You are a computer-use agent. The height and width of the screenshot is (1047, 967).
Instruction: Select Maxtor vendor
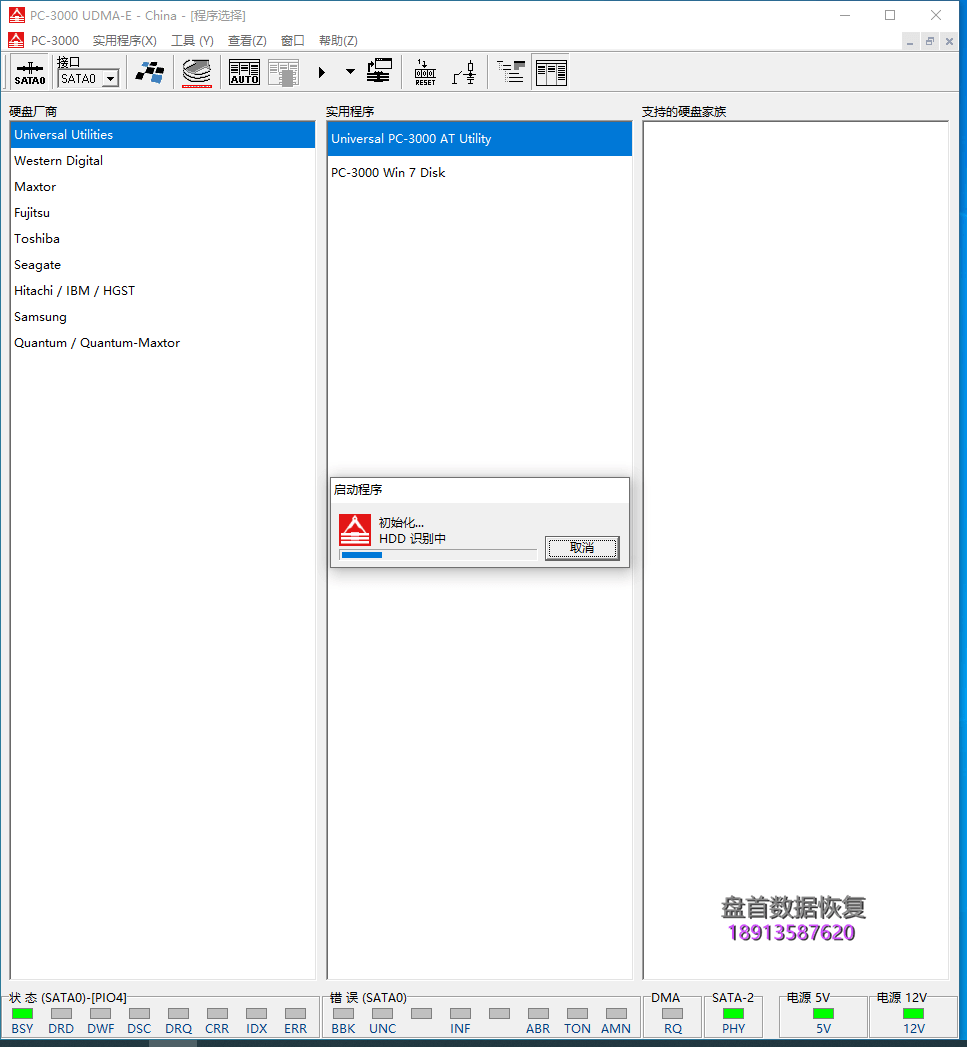(x=162, y=187)
